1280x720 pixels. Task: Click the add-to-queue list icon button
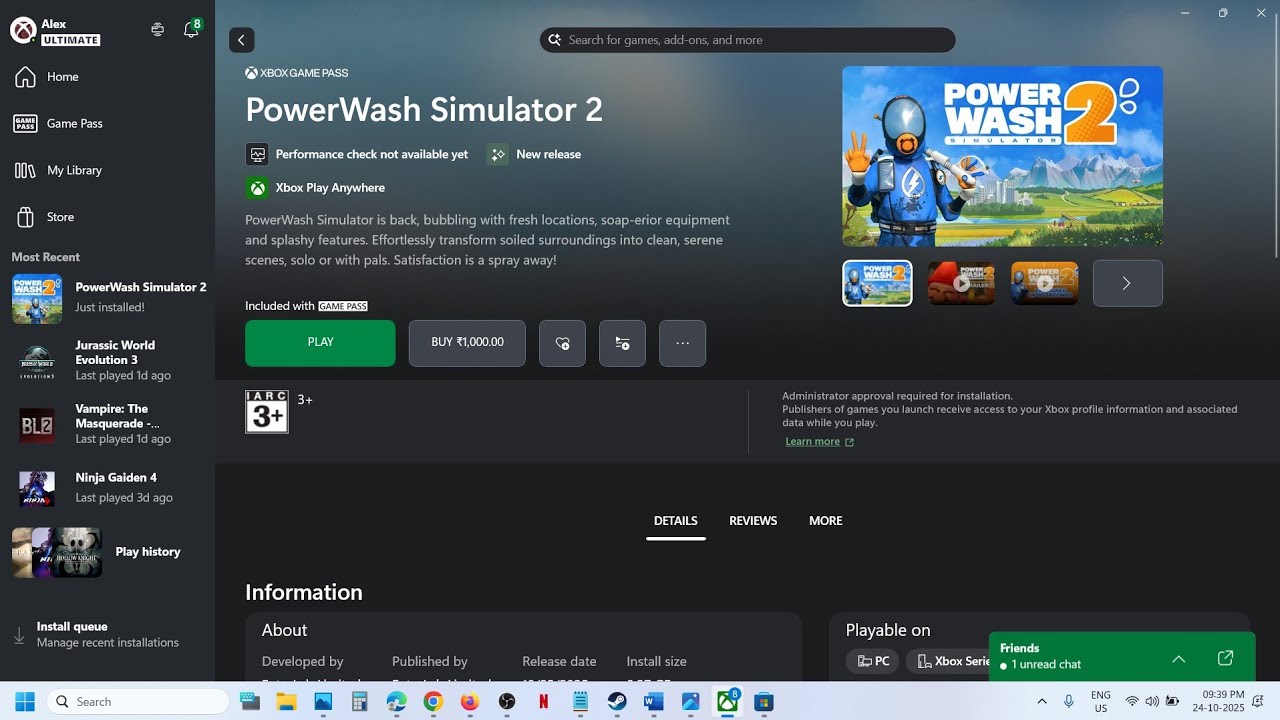[x=622, y=343]
